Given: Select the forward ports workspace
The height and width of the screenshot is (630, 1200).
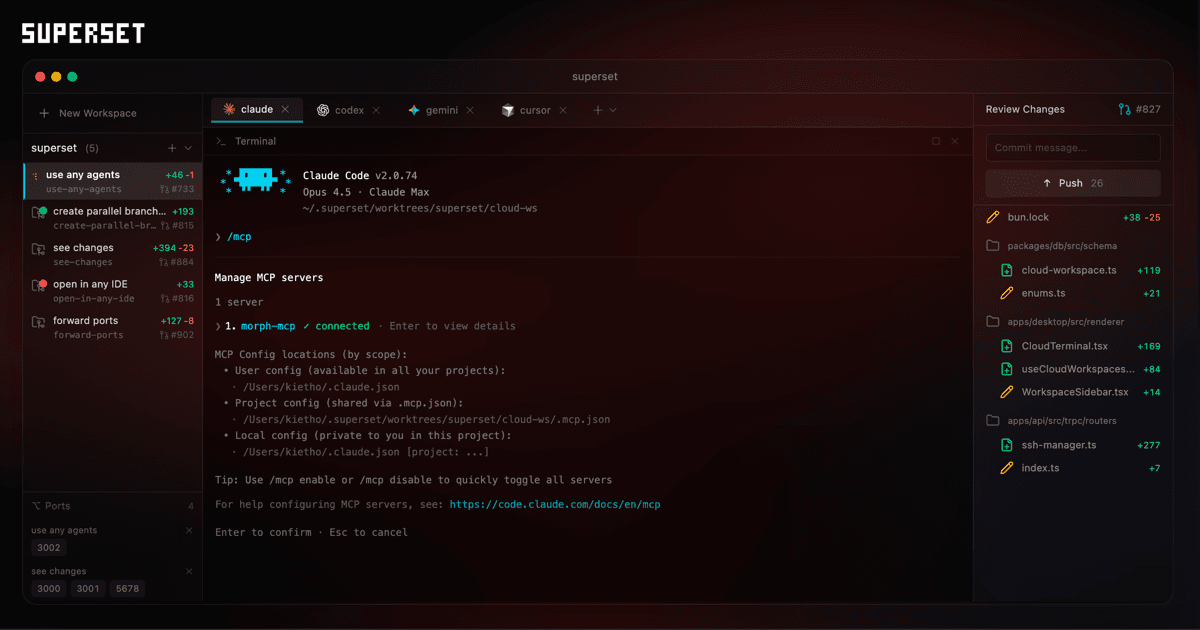Looking at the screenshot, I should point(113,327).
